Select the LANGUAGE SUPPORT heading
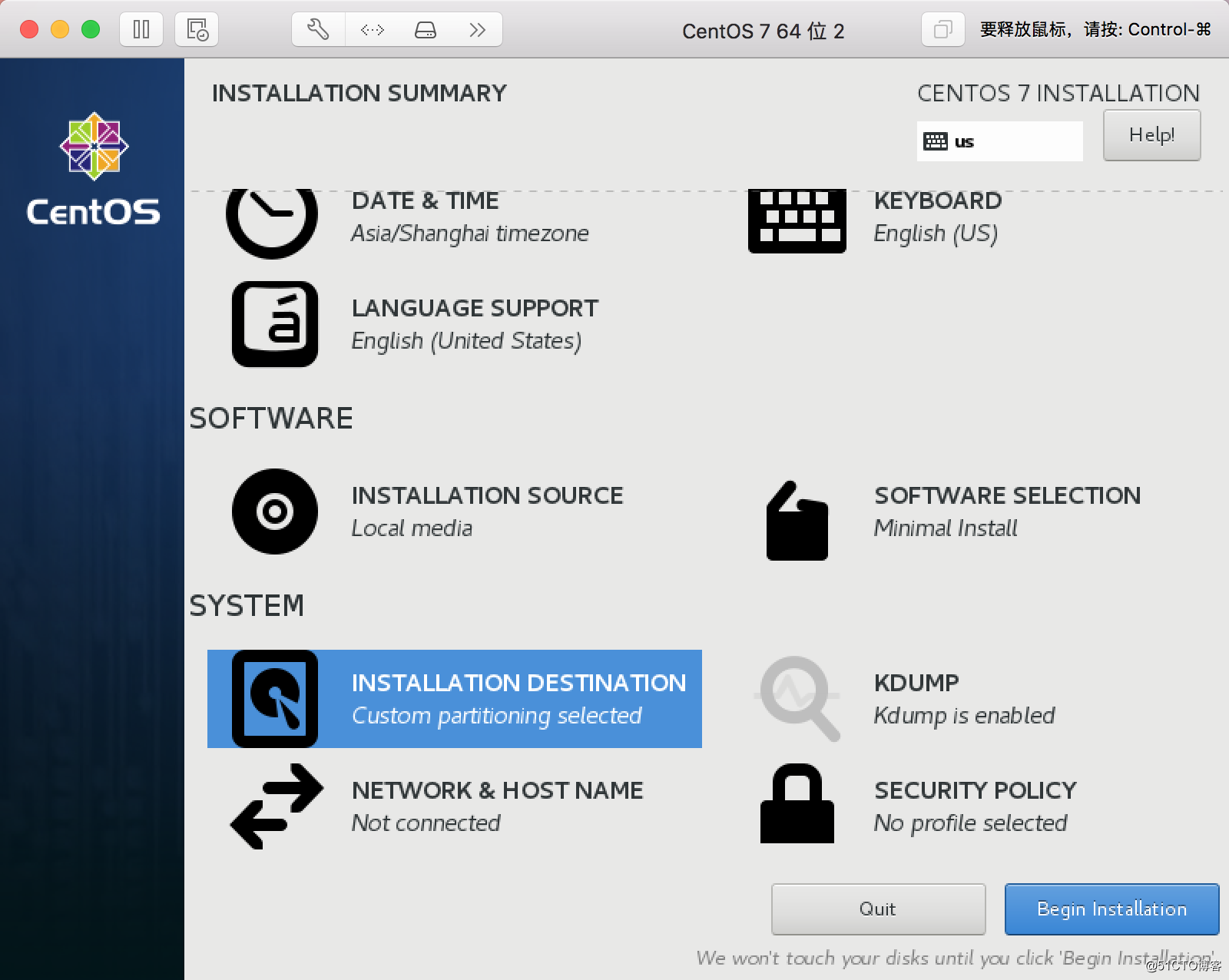 tap(475, 308)
